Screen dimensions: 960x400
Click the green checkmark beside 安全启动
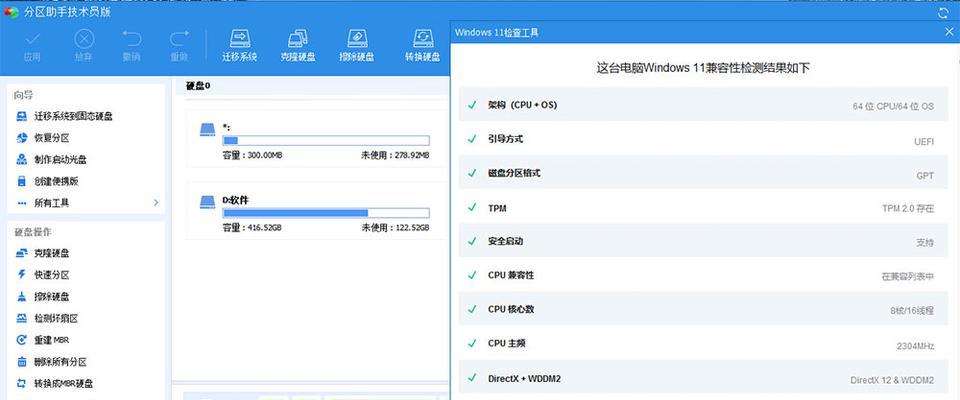[x=472, y=241]
